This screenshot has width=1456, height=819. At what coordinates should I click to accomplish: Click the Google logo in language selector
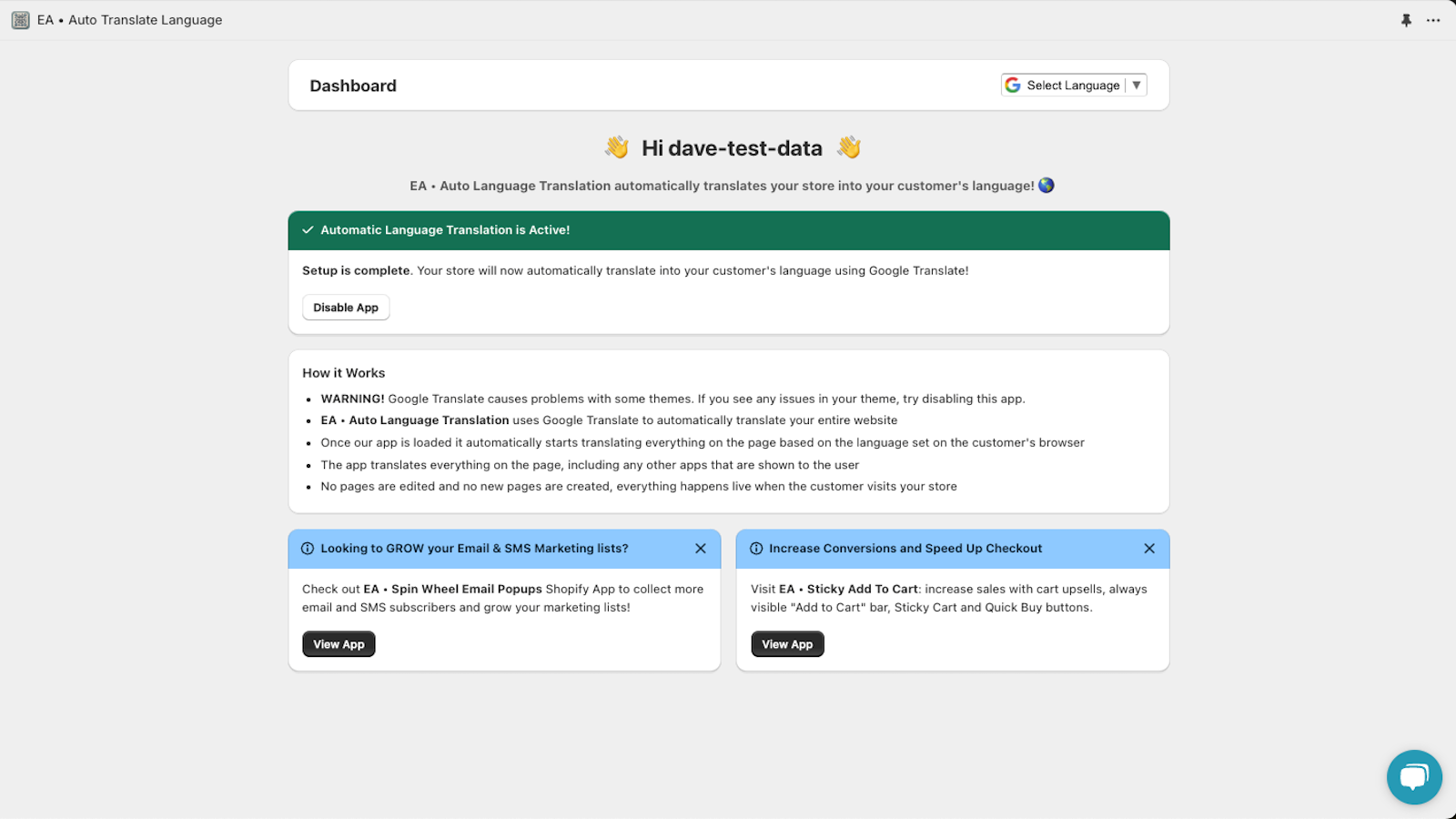pyautogui.click(x=1013, y=85)
